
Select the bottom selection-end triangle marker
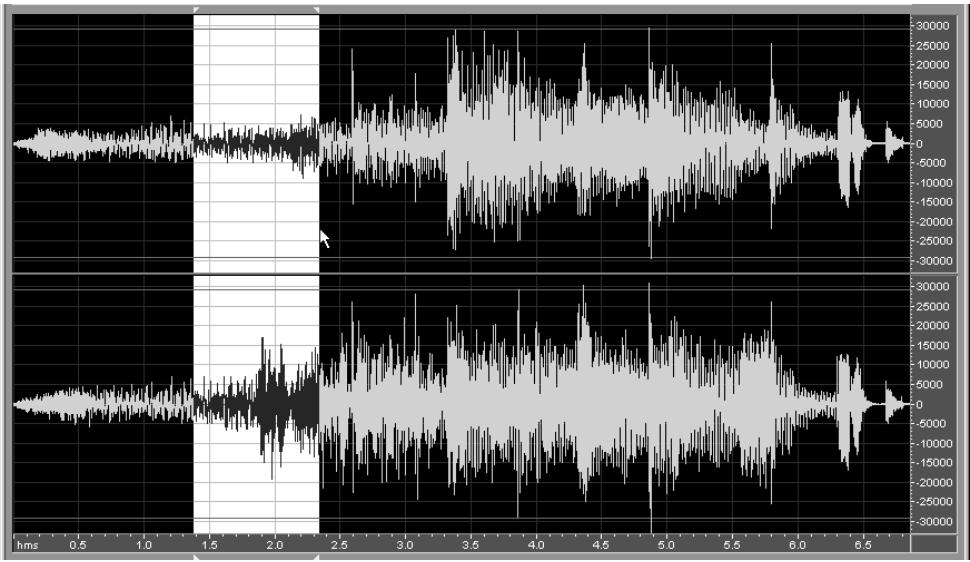click(316, 558)
